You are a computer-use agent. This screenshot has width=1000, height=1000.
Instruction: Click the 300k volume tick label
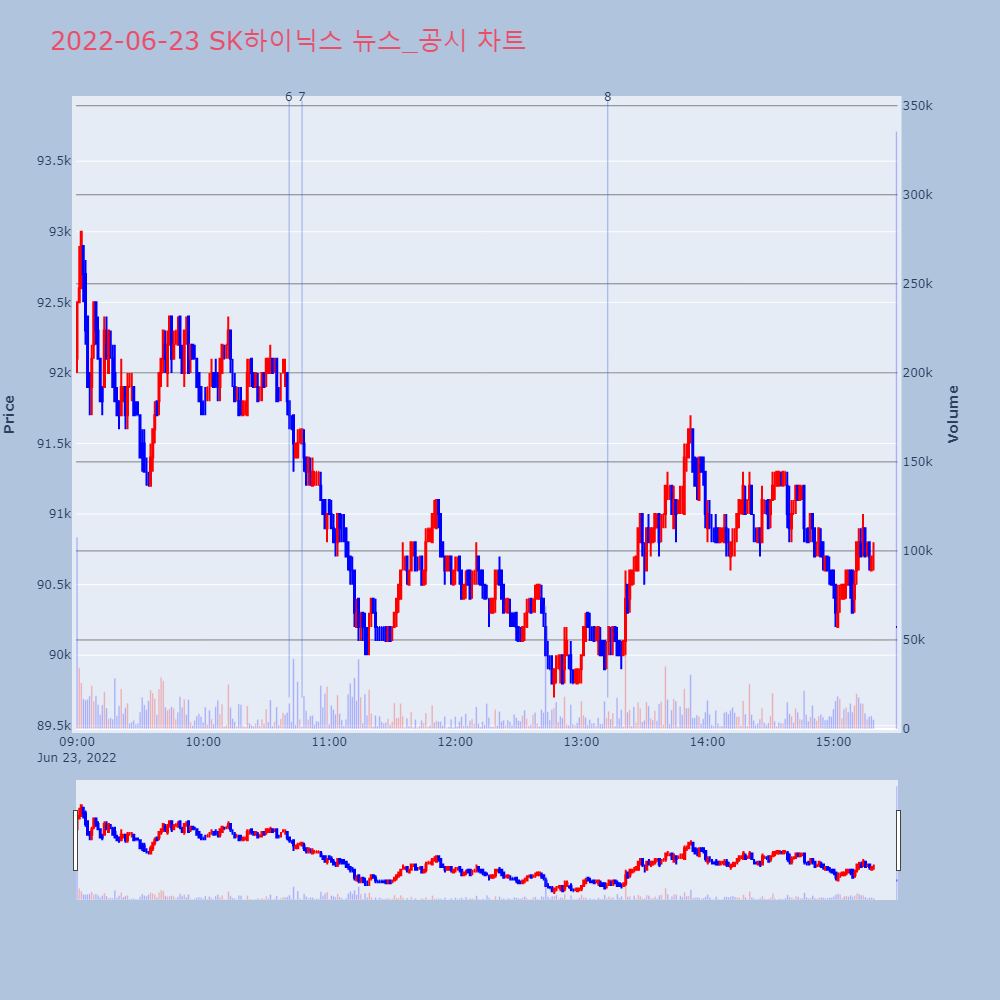pyautogui.click(x=917, y=195)
